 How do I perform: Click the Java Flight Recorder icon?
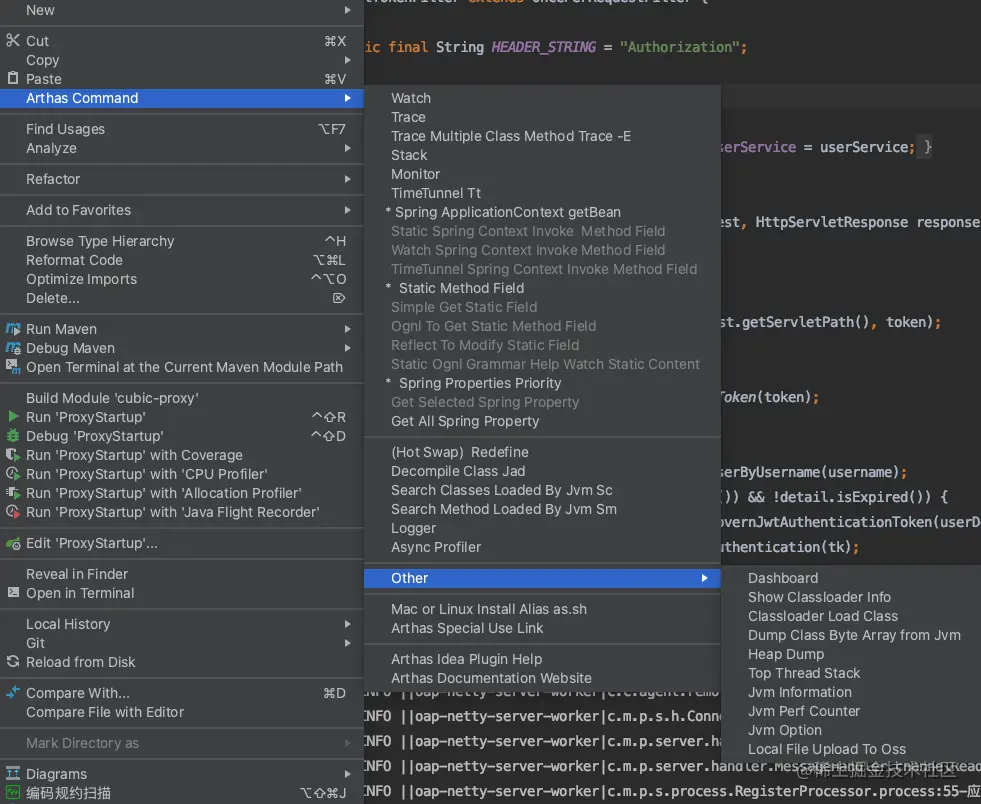[13, 512]
